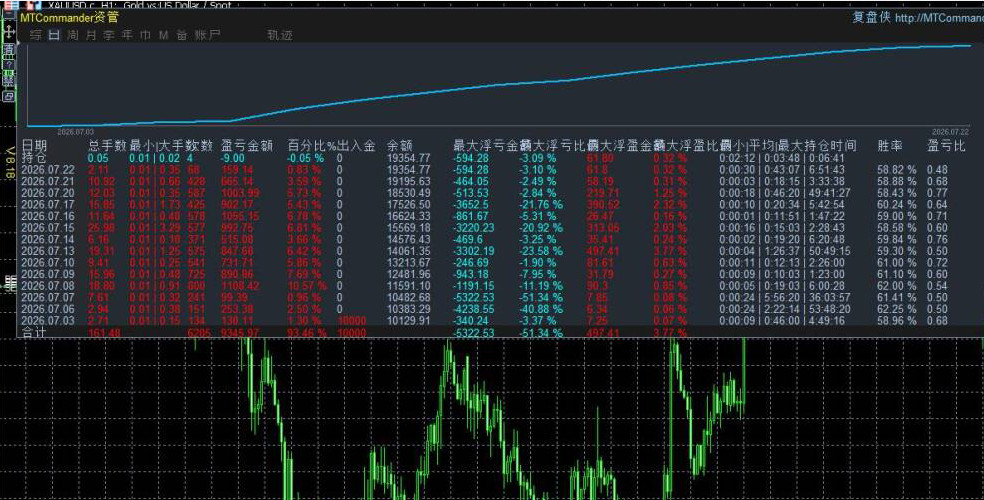The height and width of the screenshot is (500, 984).
Task: Select the 日 daily tab
Action: point(54,35)
